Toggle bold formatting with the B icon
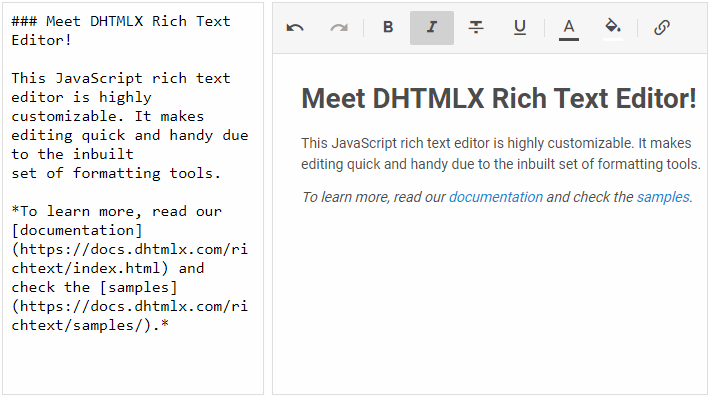The image size is (711, 398). [x=388, y=28]
